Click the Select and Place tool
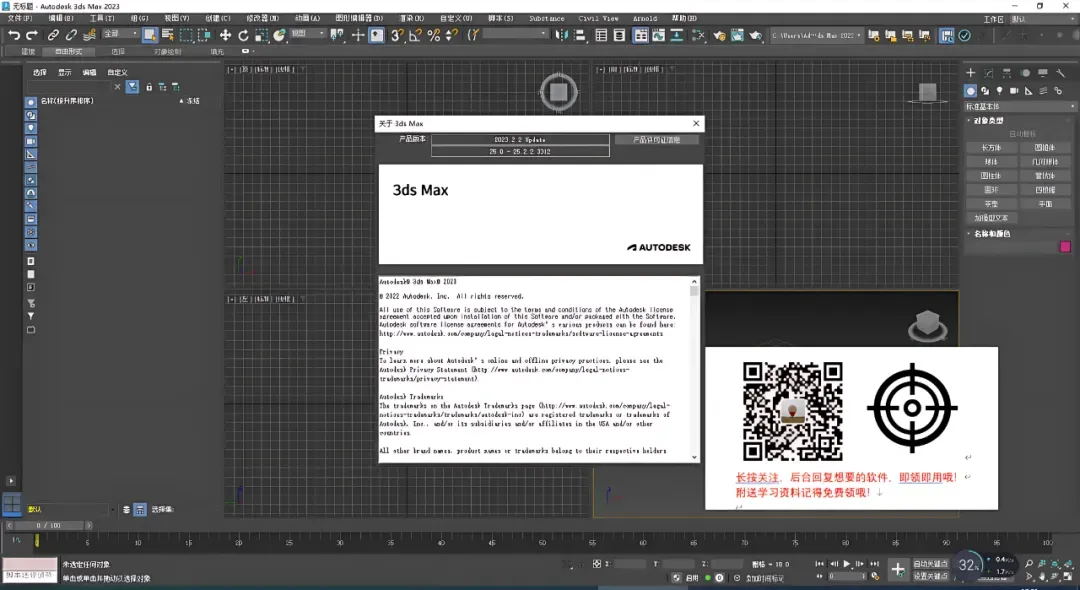The height and width of the screenshot is (590, 1080). click(279, 35)
